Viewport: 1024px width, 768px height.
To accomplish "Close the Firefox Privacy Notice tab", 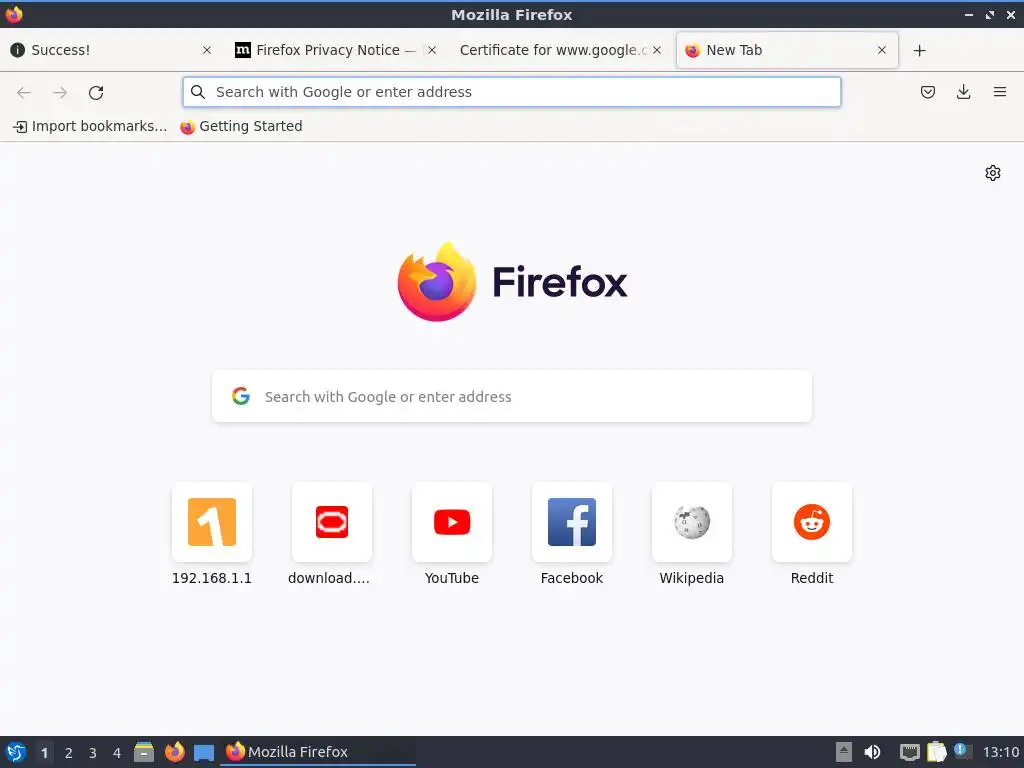I will coord(432,50).
